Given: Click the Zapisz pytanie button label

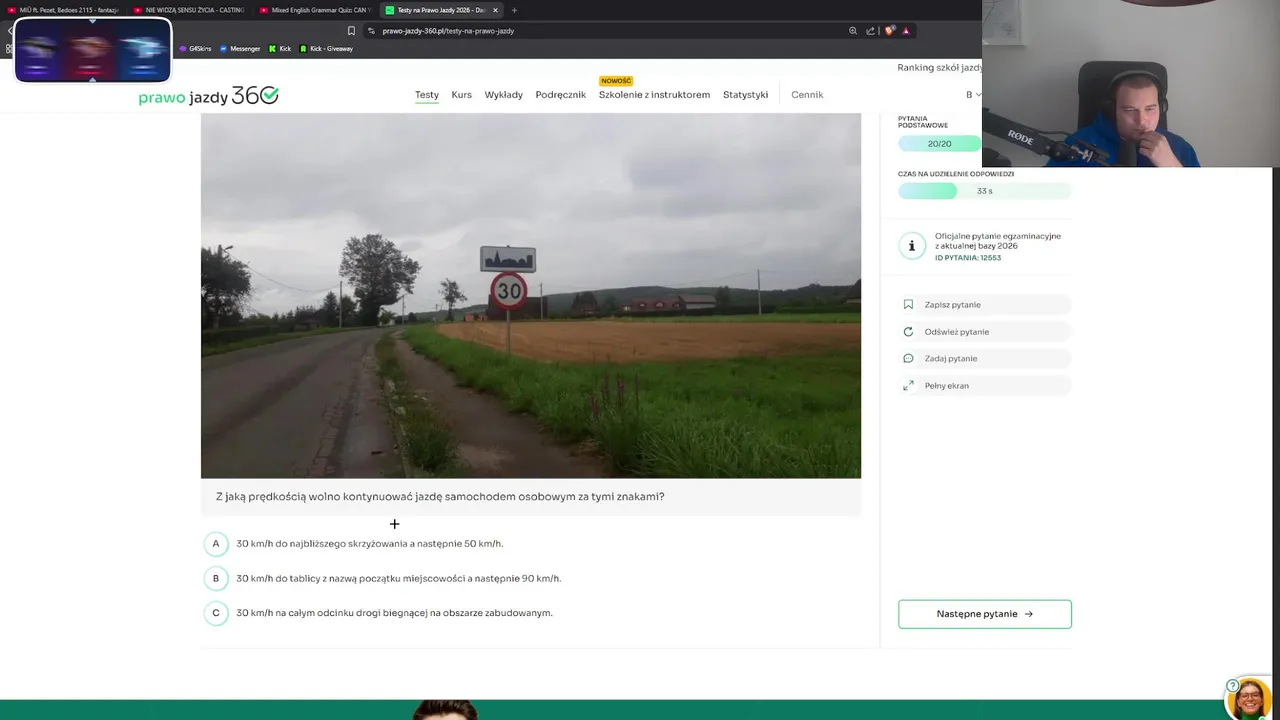Looking at the screenshot, I should [952, 305].
